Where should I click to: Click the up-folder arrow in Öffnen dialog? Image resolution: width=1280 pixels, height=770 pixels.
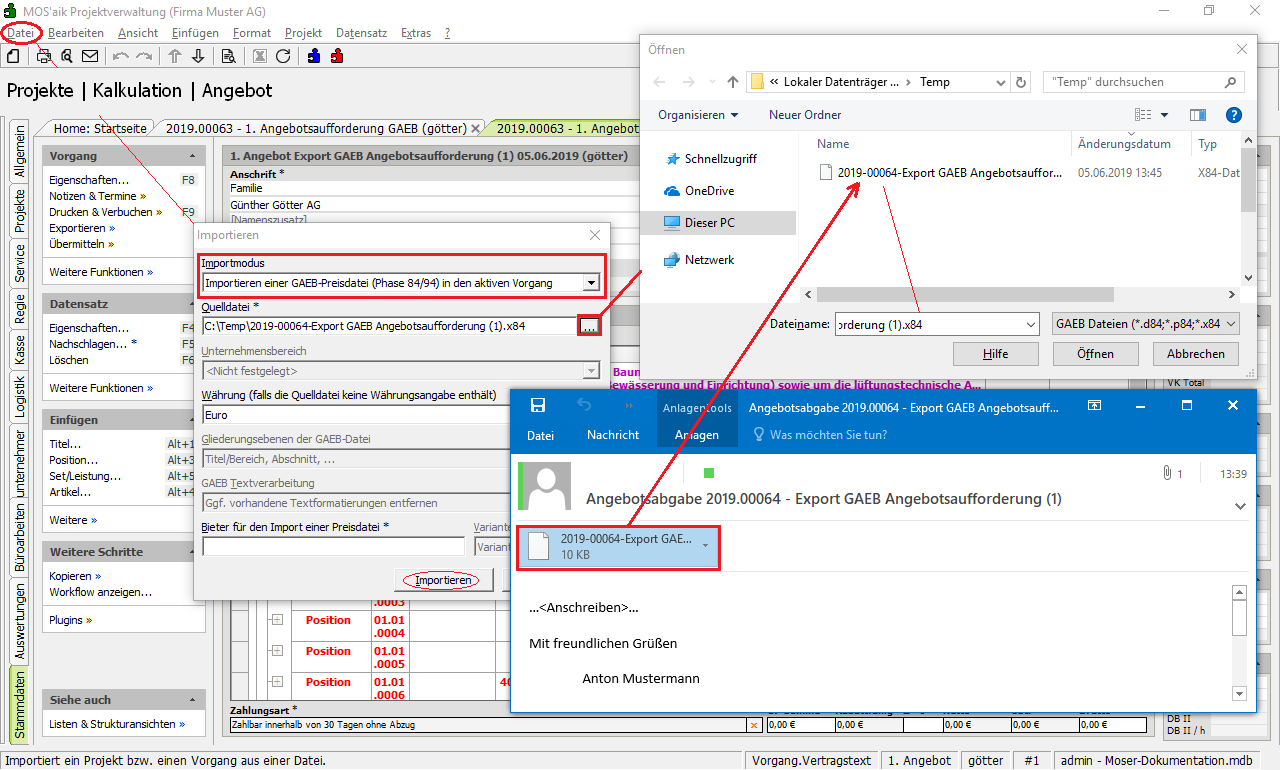click(733, 82)
